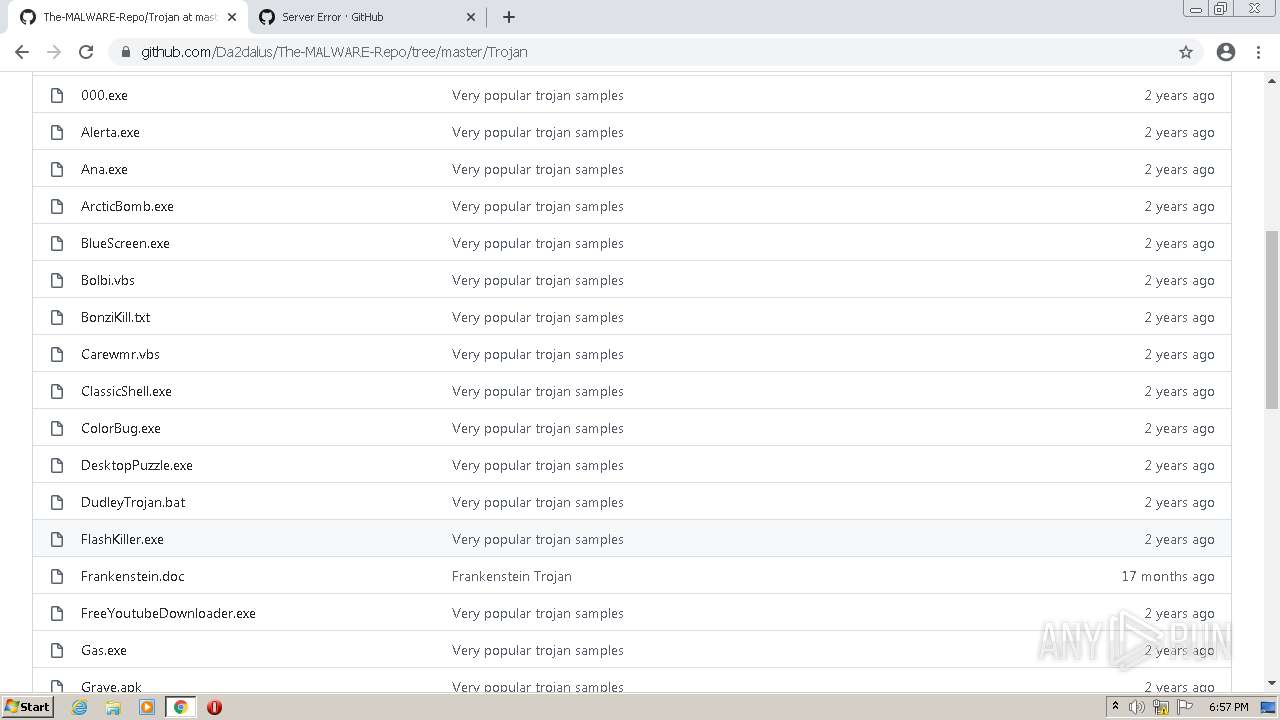Launch the media player taskbar icon

147,707
